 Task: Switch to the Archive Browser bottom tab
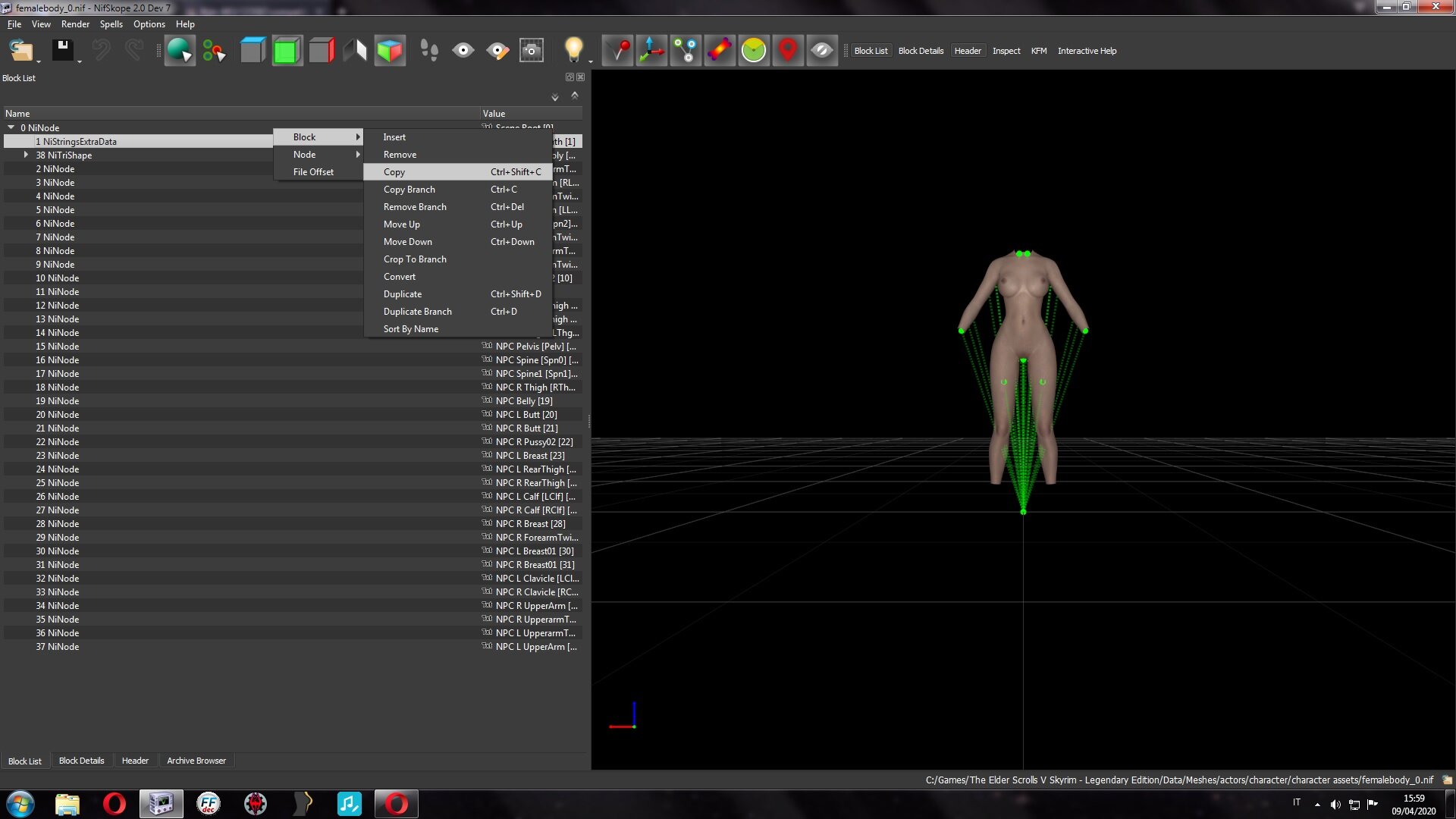[x=196, y=761]
